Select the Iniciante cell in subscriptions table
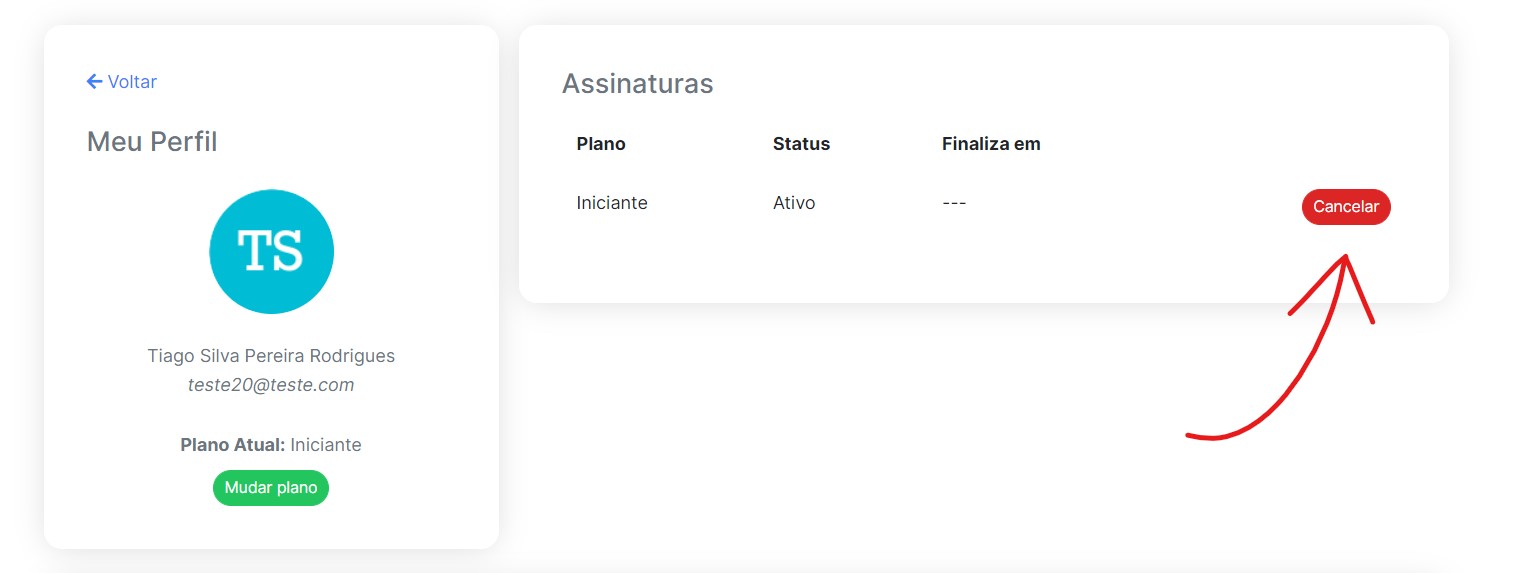 [612, 203]
